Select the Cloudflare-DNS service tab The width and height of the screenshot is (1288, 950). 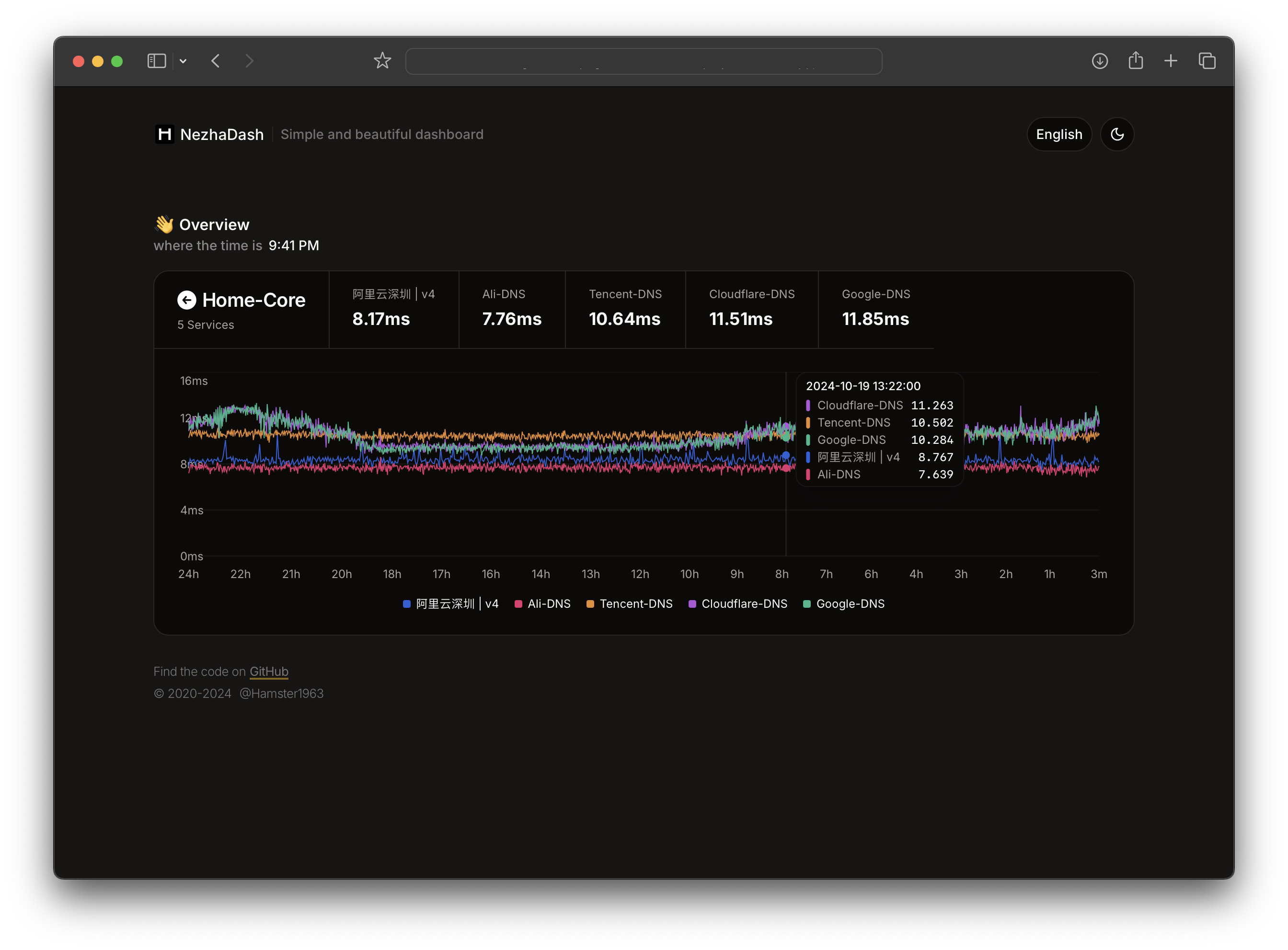(751, 309)
